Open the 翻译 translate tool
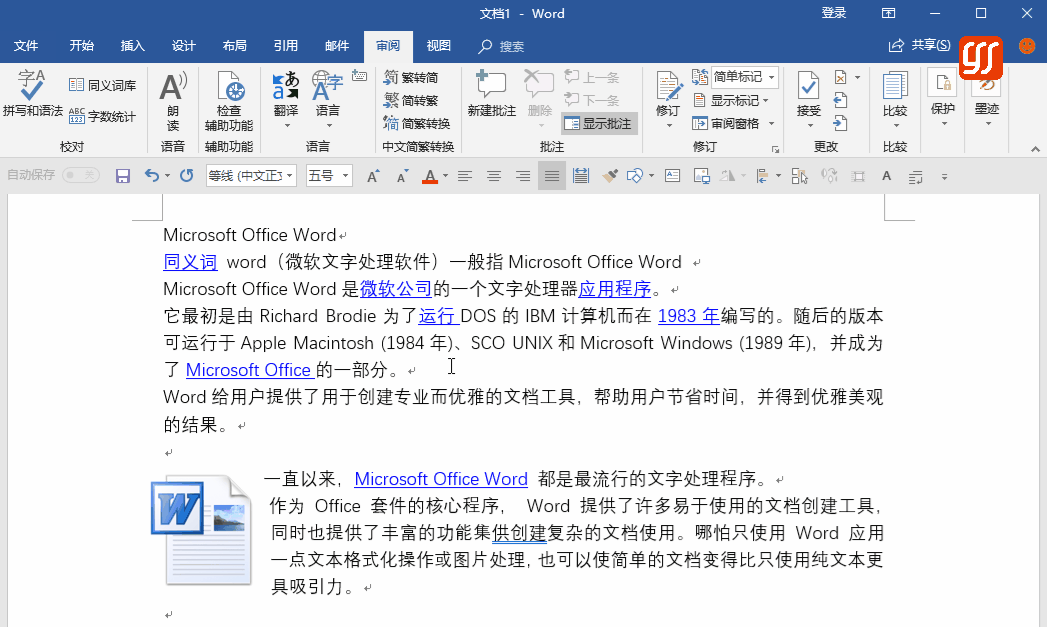 pos(286,100)
